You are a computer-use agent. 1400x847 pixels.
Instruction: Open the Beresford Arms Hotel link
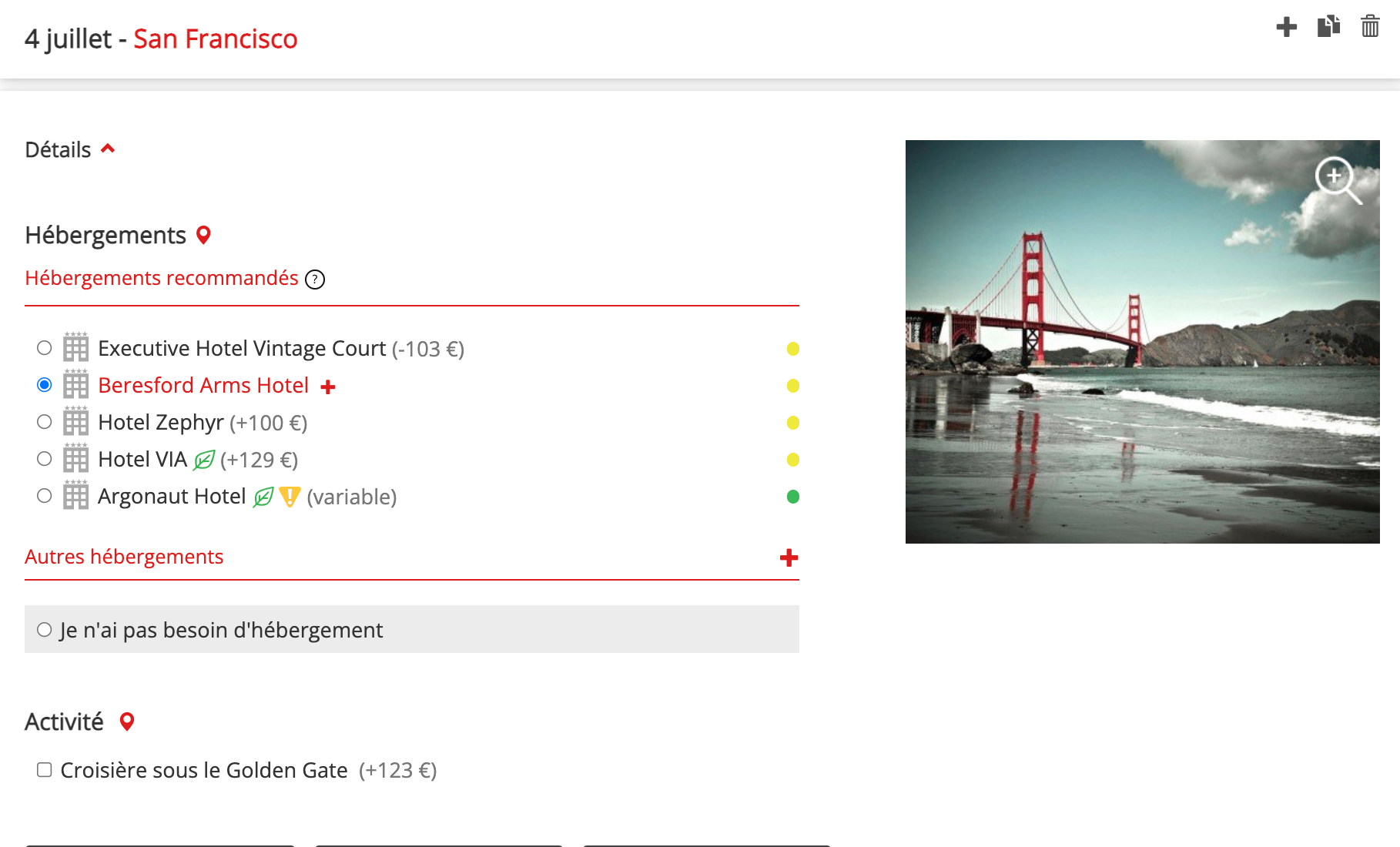[203, 385]
